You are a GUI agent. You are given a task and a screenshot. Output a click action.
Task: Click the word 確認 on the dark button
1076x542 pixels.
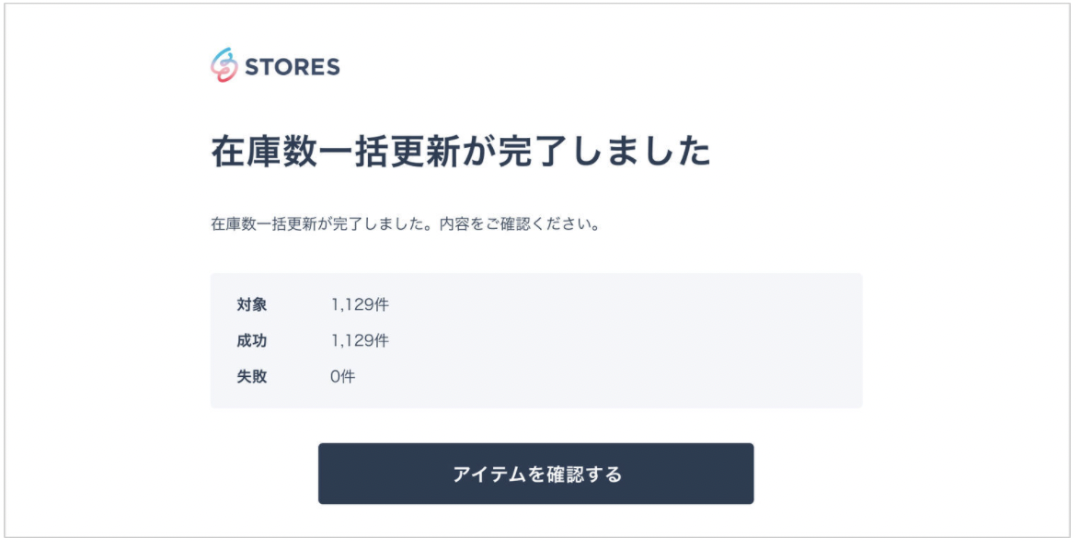coord(563,474)
